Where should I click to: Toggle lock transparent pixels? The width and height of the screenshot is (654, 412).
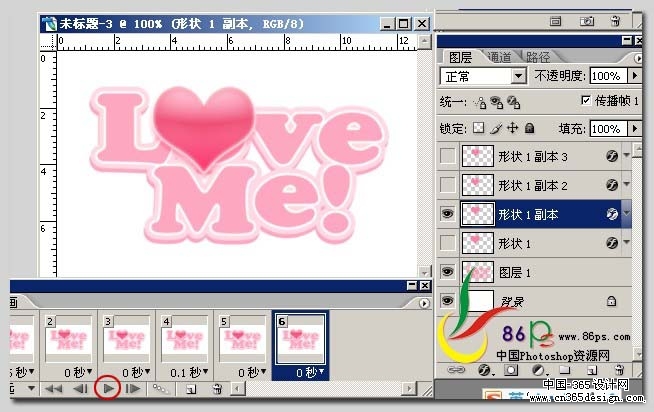(x=478, y=128)
